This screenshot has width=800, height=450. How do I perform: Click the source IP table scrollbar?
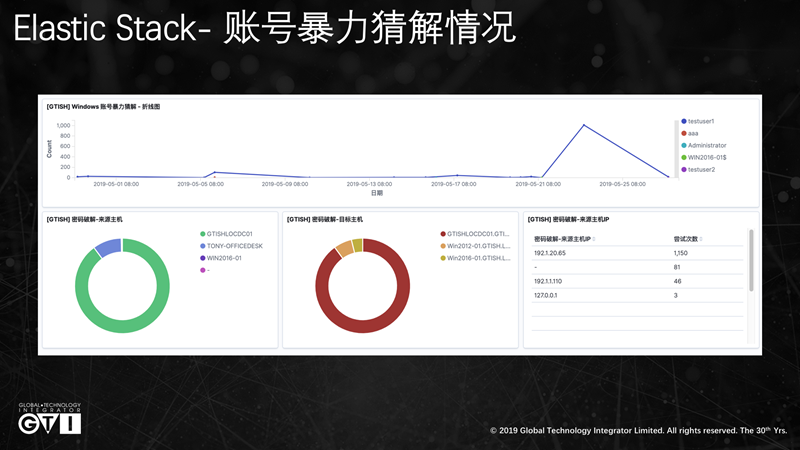[x=751, y=260]
